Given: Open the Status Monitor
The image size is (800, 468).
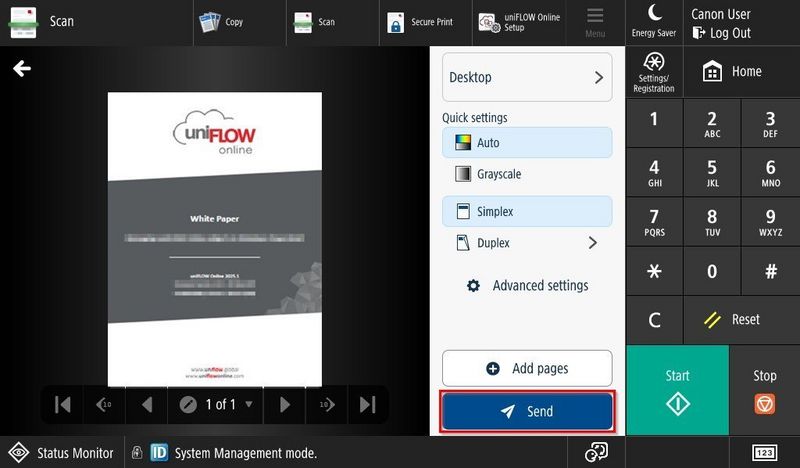Looking at the screenshot, I should tap(61, 453).
